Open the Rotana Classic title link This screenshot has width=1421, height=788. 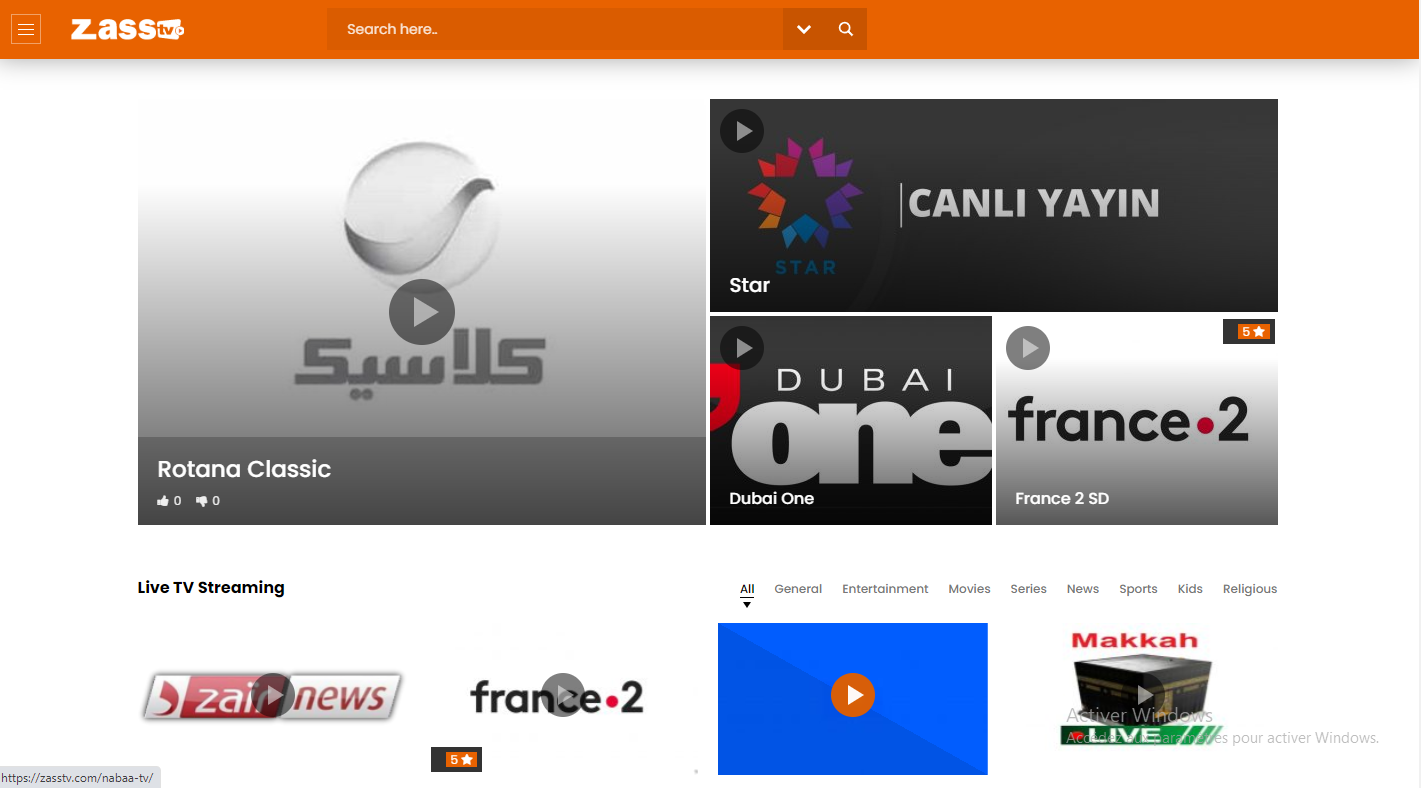(244, 469)
